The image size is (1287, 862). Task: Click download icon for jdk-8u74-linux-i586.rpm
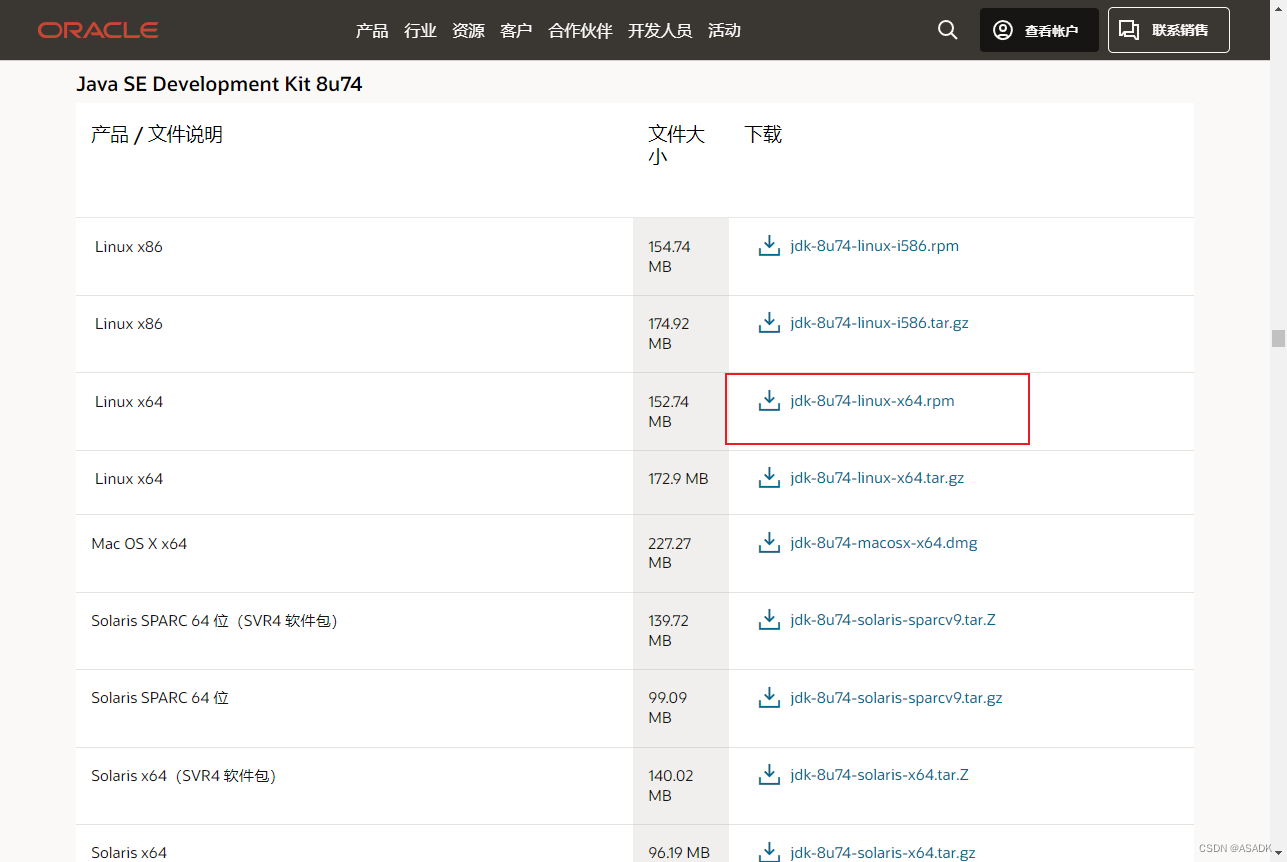pyautogui.click(x=769, y=246)
